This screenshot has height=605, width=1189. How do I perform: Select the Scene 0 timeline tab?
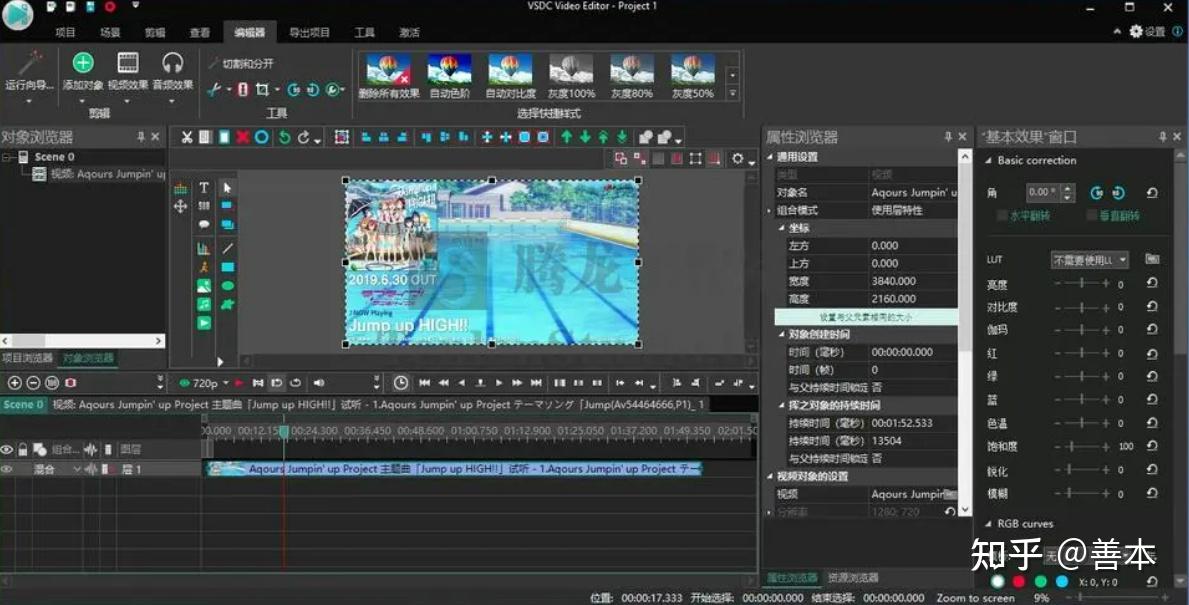point(24,405)
